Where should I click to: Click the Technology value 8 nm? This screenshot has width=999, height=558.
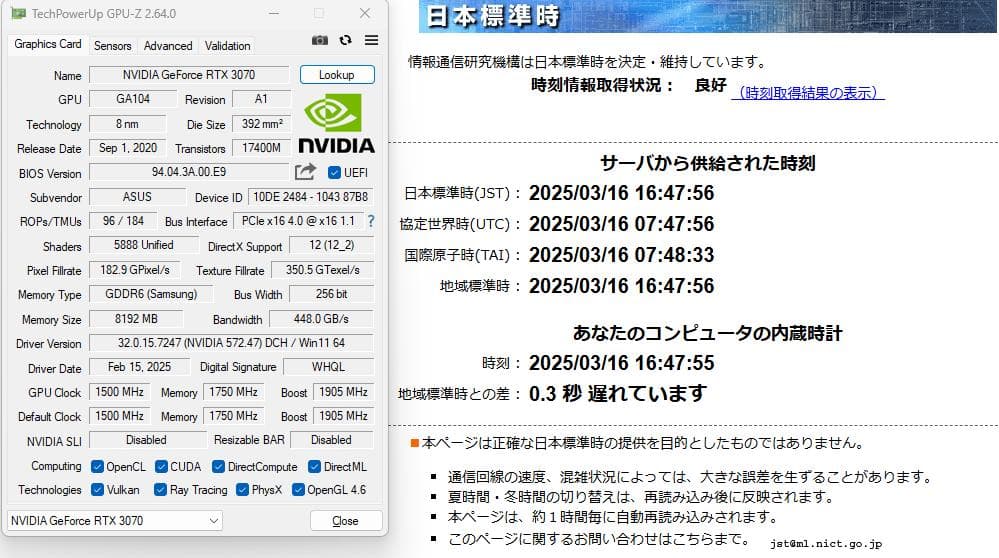127,124
